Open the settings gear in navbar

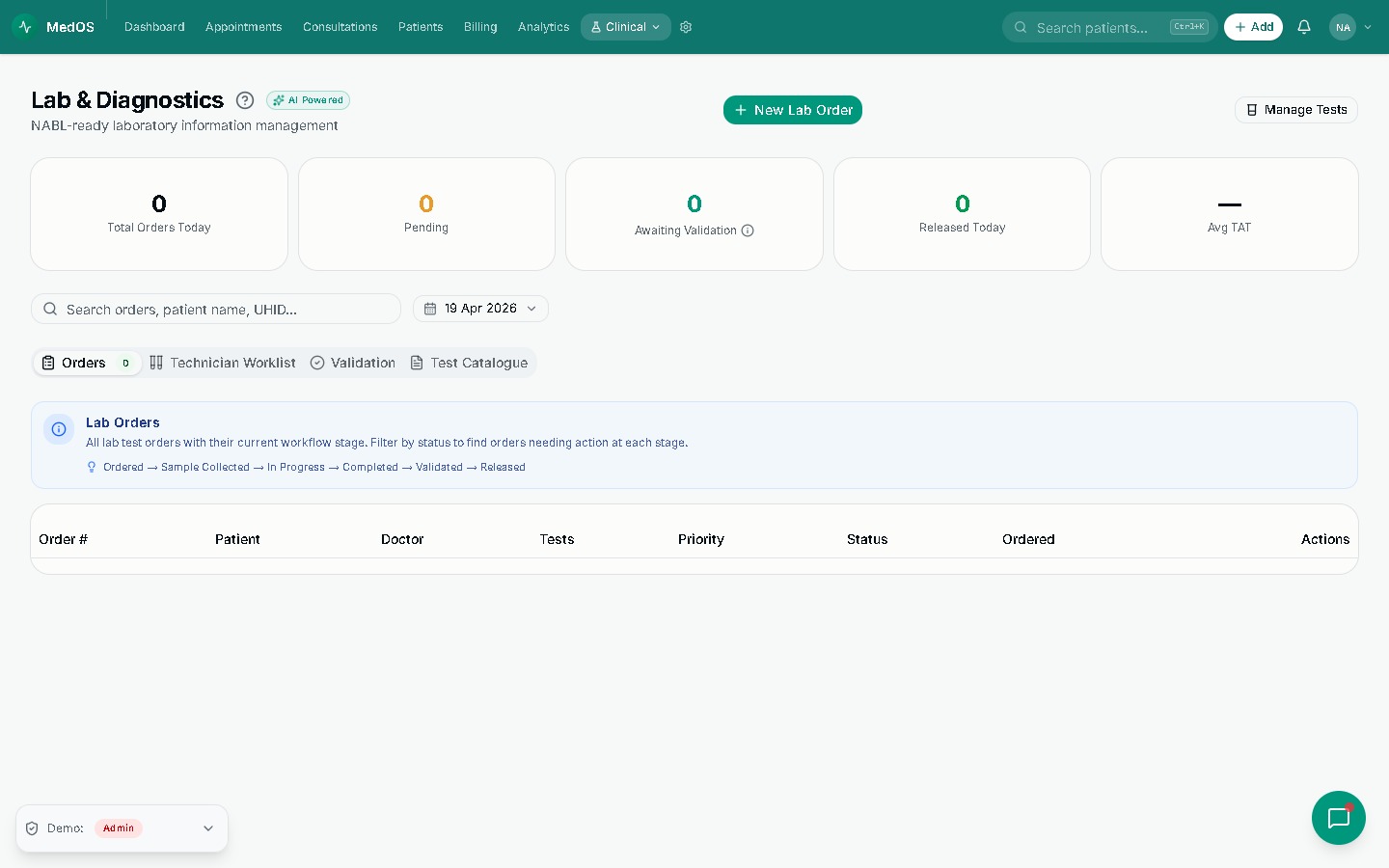tap(686, 27)
